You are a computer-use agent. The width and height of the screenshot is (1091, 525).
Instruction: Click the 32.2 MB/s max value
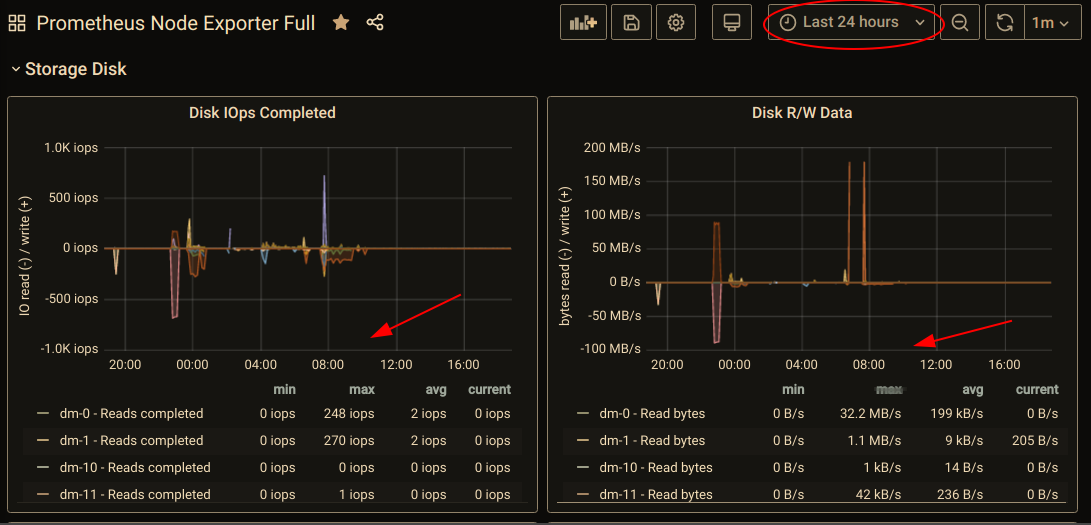(871, 414)
